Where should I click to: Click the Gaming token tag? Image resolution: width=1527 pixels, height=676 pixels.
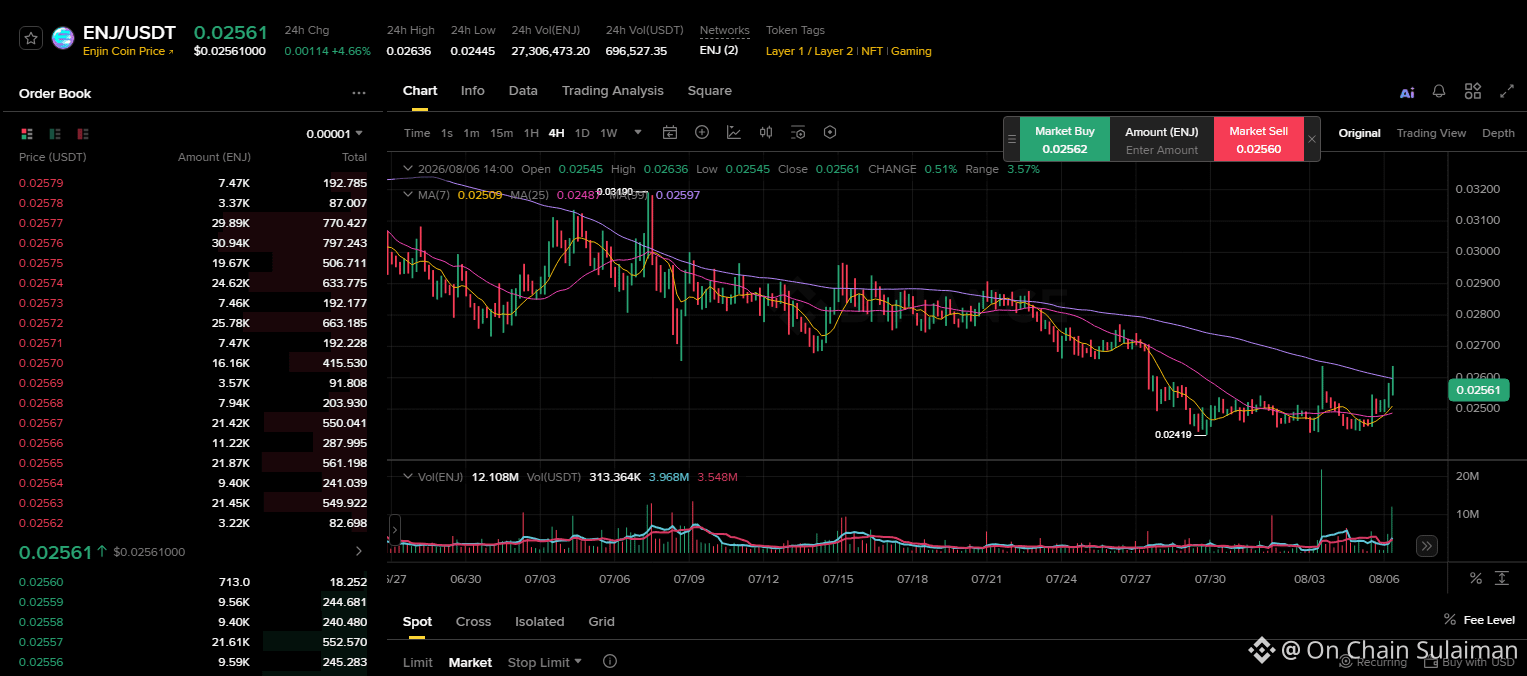point(911,51)
